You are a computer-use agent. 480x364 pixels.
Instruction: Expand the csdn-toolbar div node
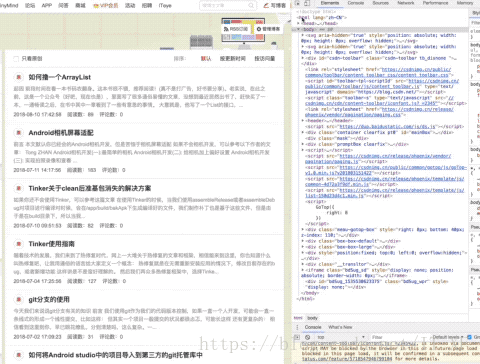[x=303, y=58]
